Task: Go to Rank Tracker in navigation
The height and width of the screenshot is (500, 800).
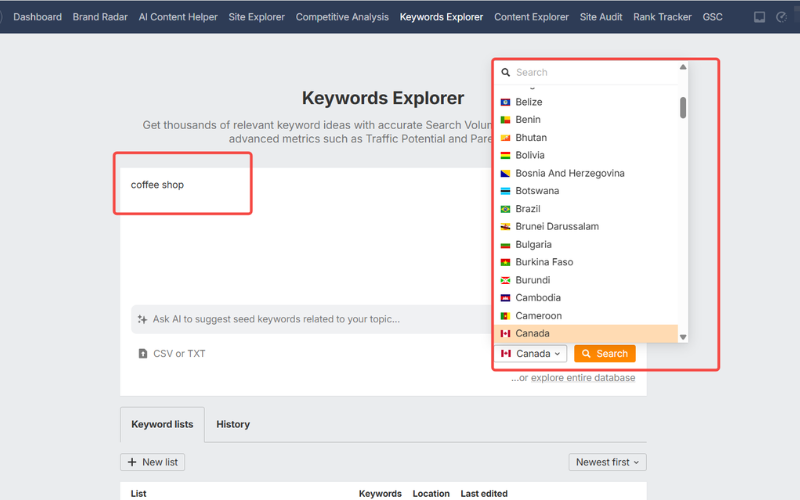Action: point(662,17)
